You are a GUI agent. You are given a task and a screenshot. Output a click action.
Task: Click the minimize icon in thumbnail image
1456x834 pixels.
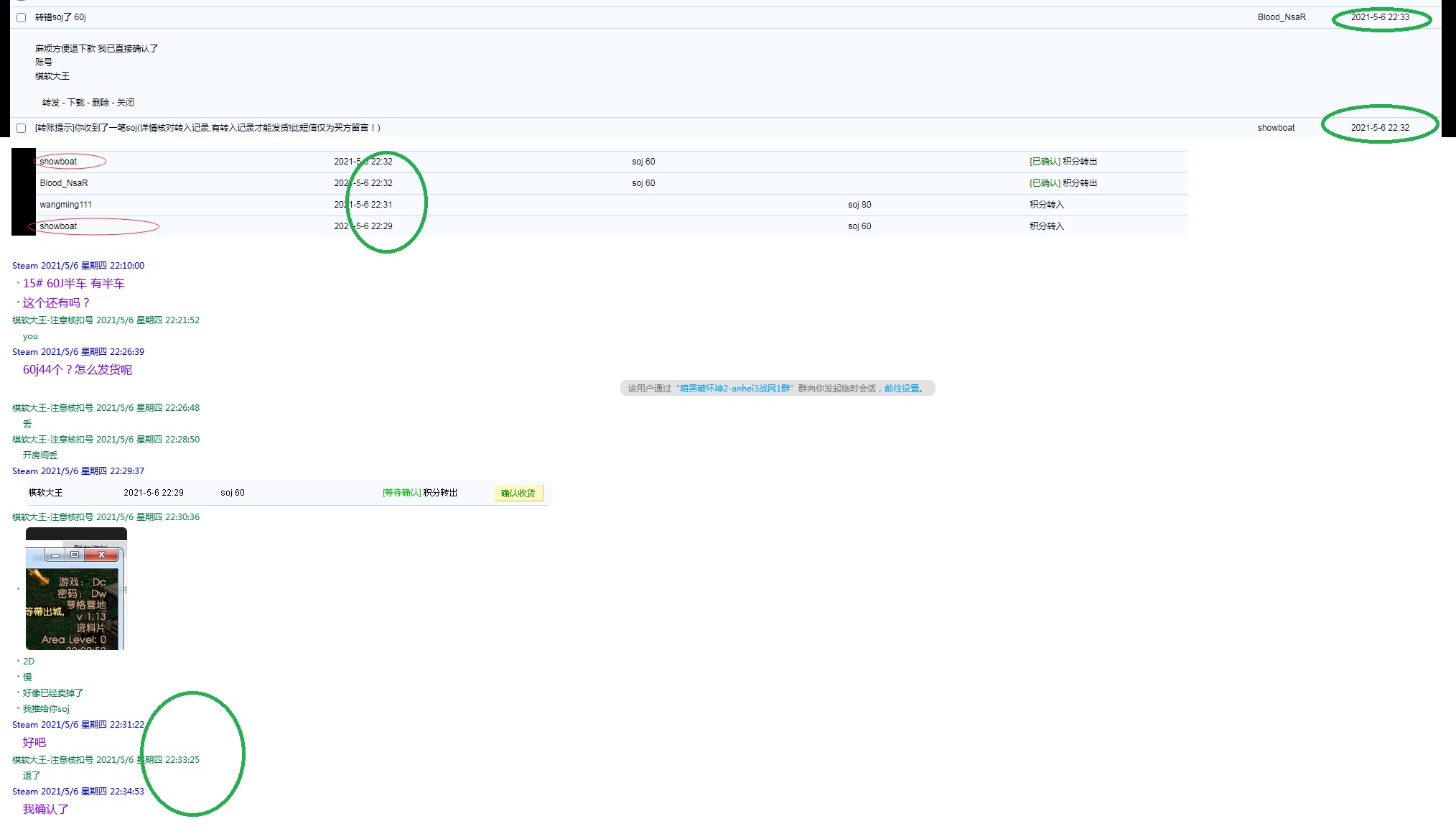pyautogui.click(x=55, y=555)
